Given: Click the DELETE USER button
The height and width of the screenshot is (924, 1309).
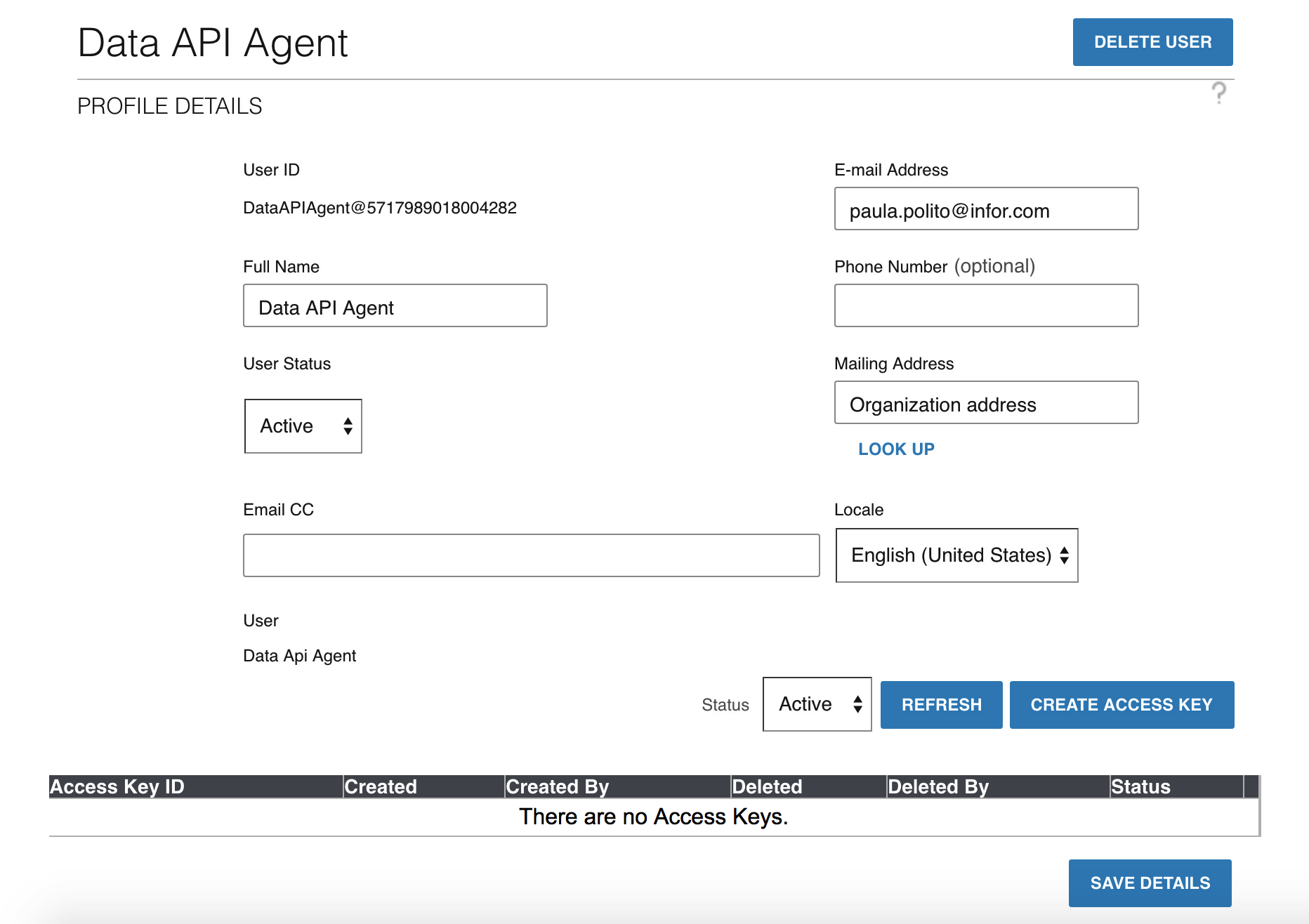Looking at the screenshot, I should pyautogui.click(x=1152, y=41).
